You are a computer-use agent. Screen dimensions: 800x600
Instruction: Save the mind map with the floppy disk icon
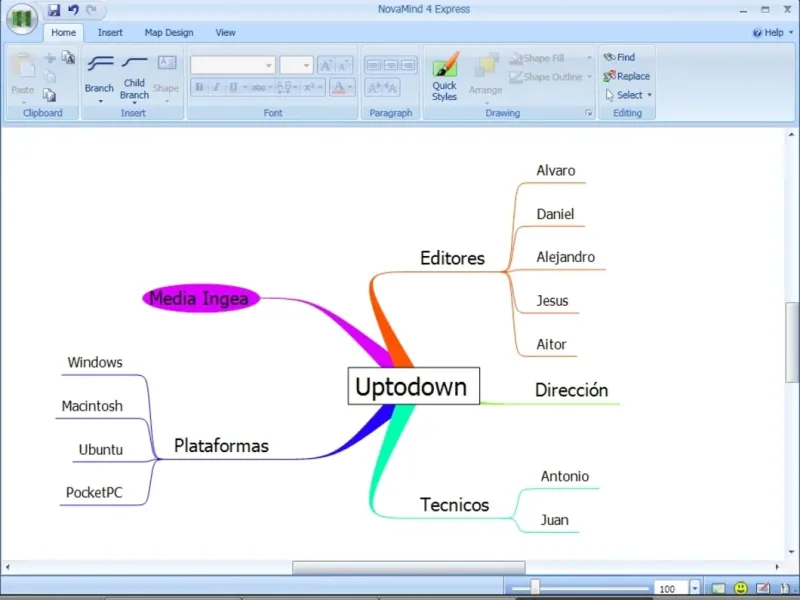pos(54,10)
